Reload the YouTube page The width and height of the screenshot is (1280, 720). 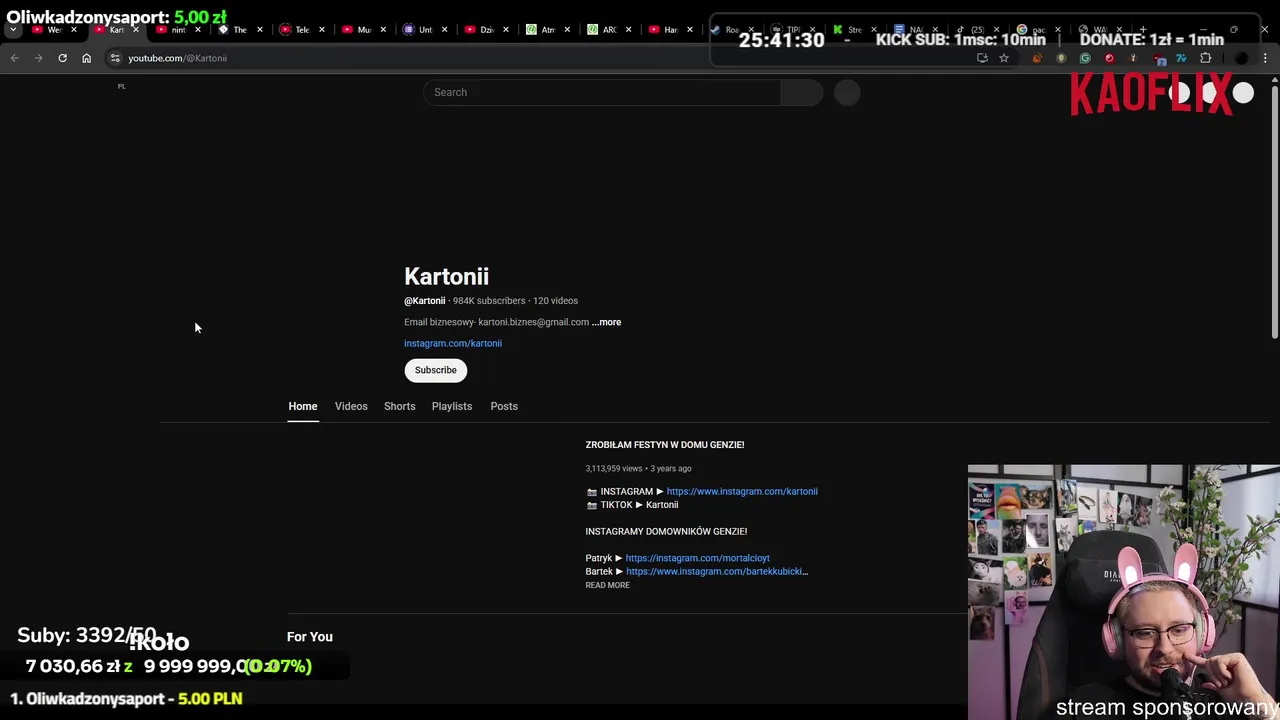pos(62,58)
